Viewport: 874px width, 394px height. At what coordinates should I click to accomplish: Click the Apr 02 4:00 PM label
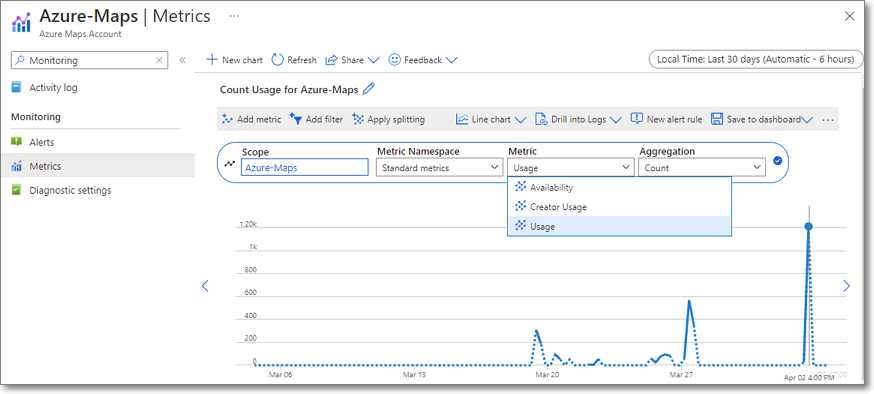(808, 377)
